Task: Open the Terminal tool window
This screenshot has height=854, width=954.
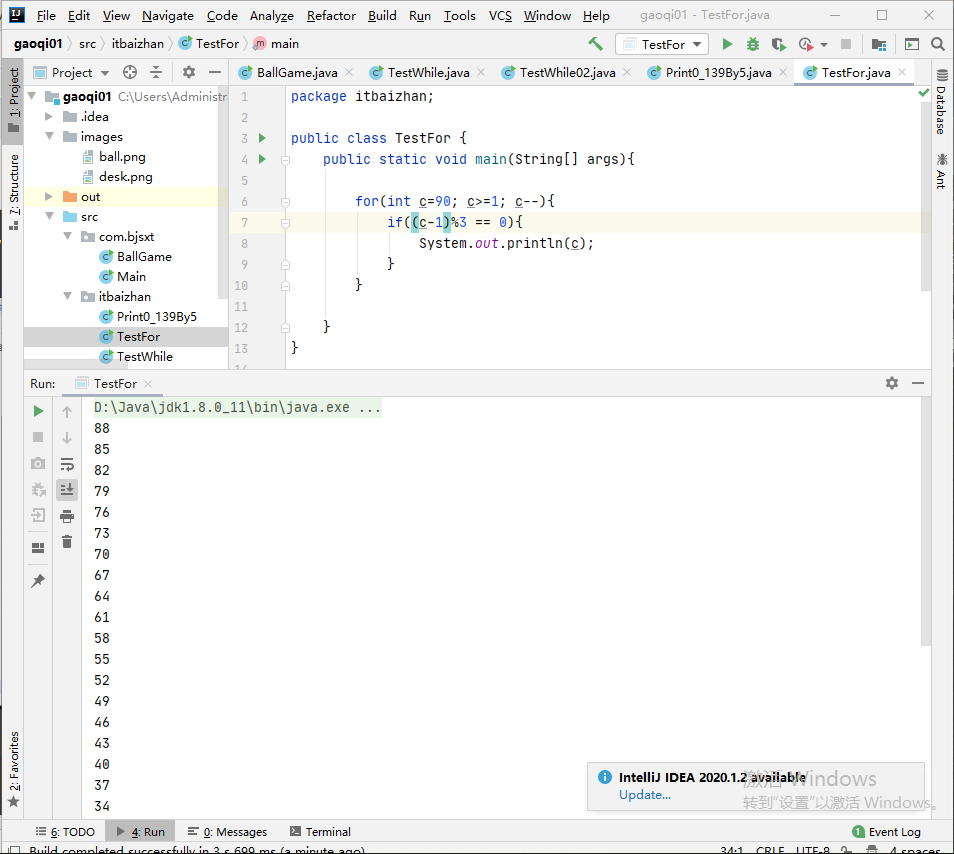Action: tap(320, 831)
